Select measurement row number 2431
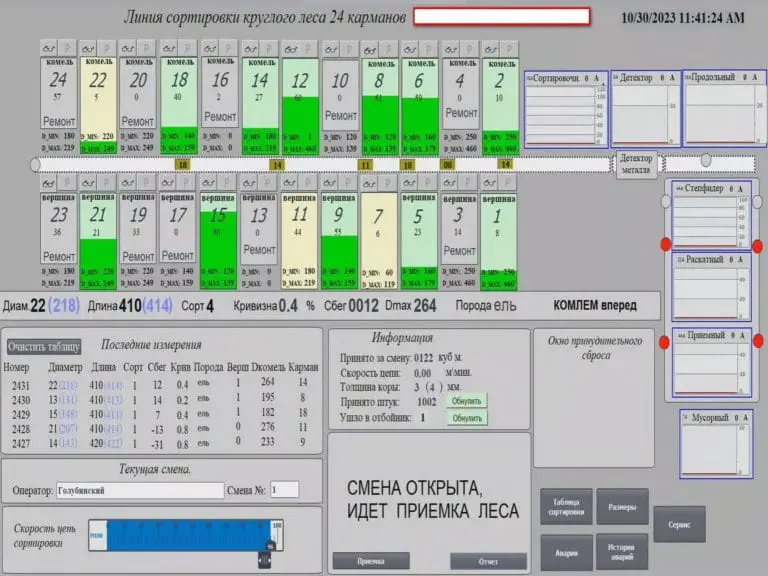768x576 pixels. pos(161,385)
